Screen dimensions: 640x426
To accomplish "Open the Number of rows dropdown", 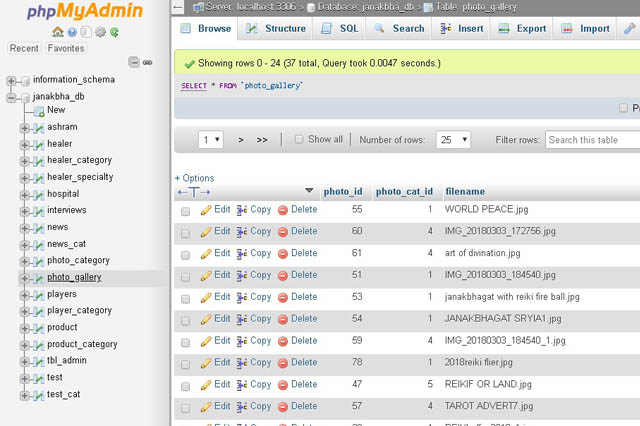I will tap(452, 140).
